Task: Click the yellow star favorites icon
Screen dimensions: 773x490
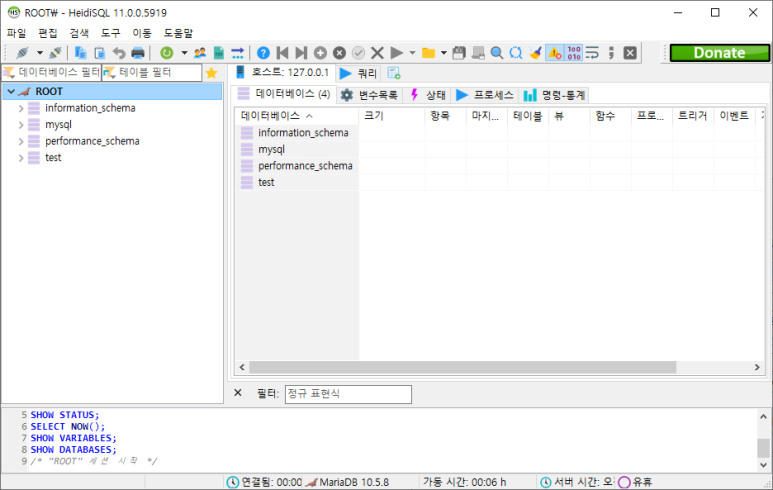Action: coord(211,73)
